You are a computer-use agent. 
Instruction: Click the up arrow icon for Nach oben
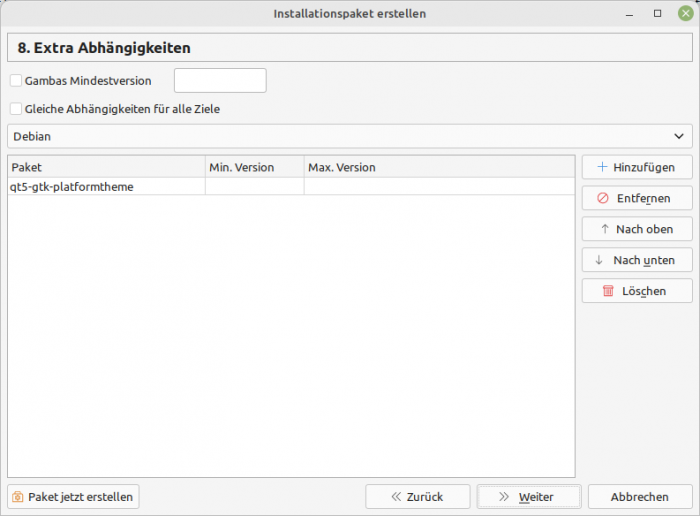tap(604, 229)
